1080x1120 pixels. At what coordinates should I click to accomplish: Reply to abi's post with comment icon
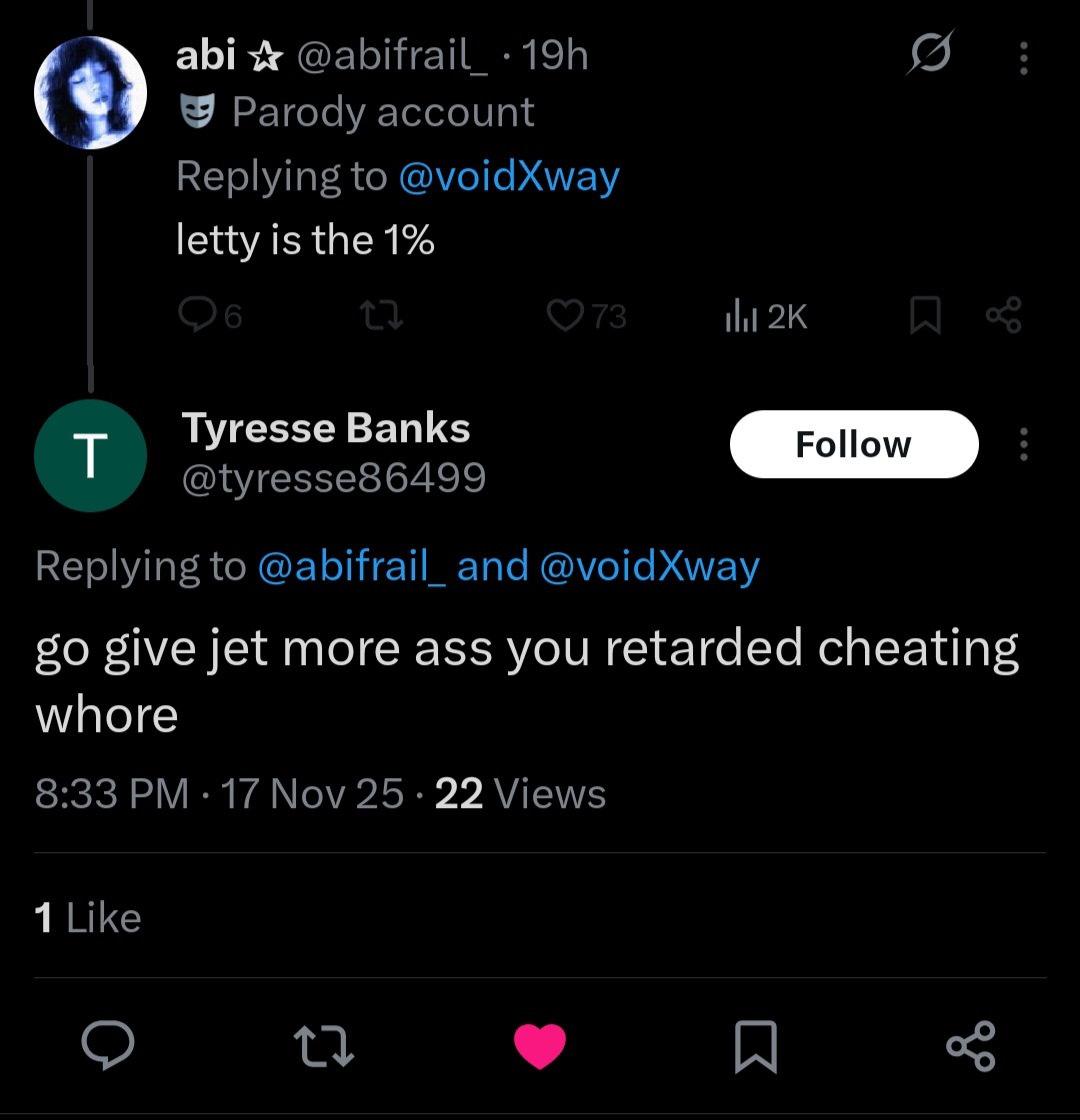point(197,317)
